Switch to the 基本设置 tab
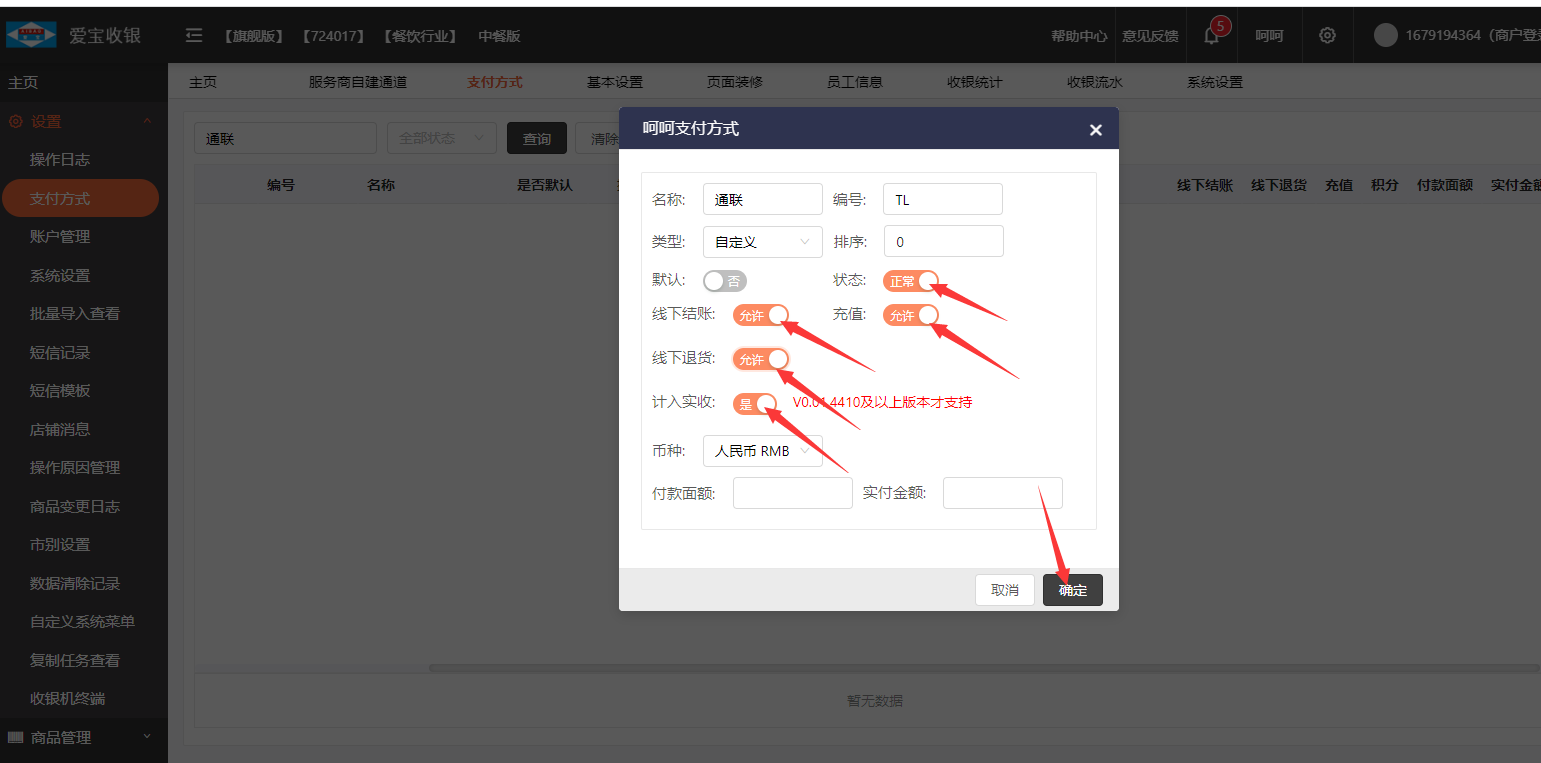This screenshot has height=763, width=1541. (614, 82)
